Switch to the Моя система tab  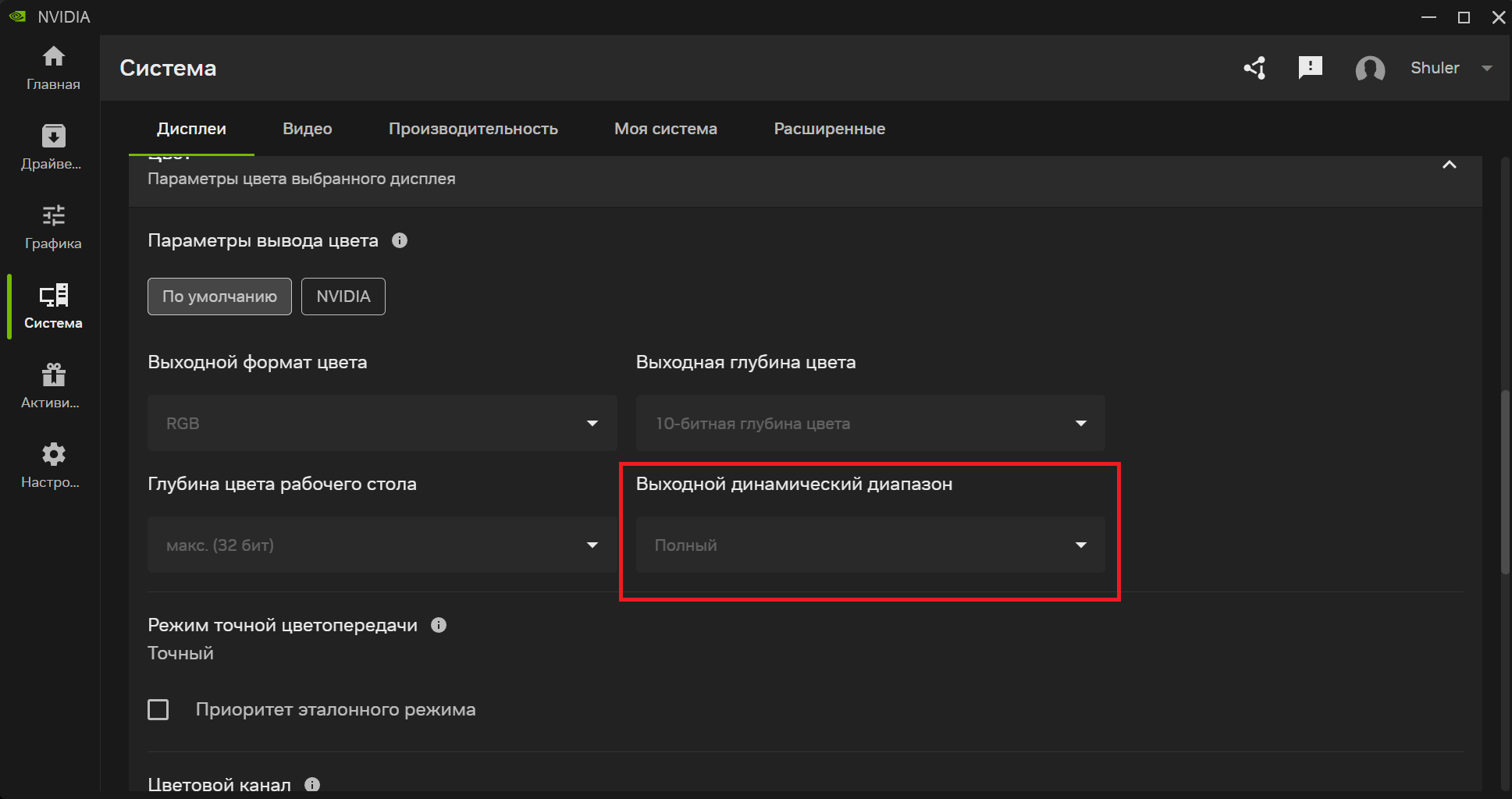coord(666,129)
